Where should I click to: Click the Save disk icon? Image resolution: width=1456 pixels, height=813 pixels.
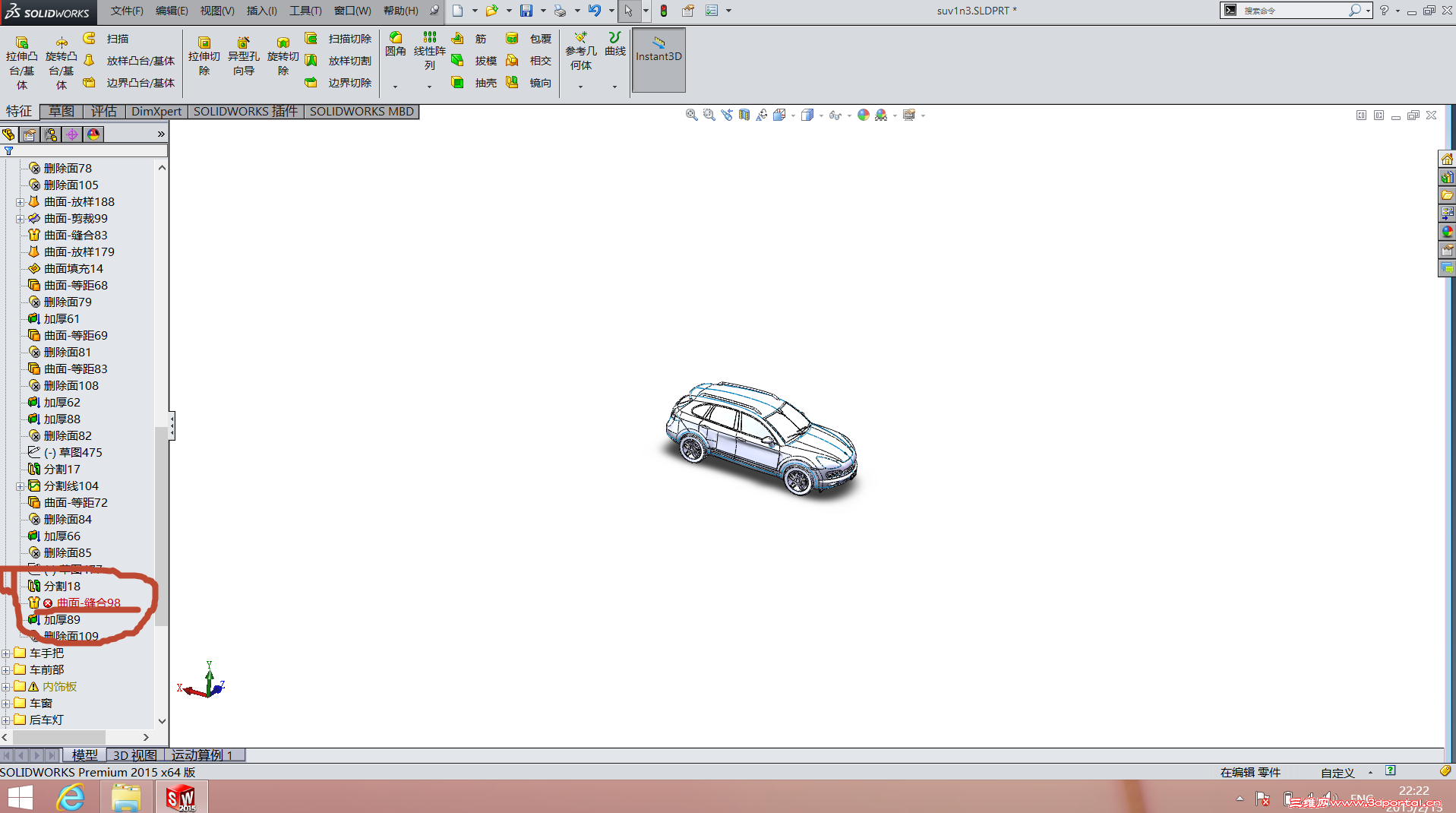tap(526, 11)
